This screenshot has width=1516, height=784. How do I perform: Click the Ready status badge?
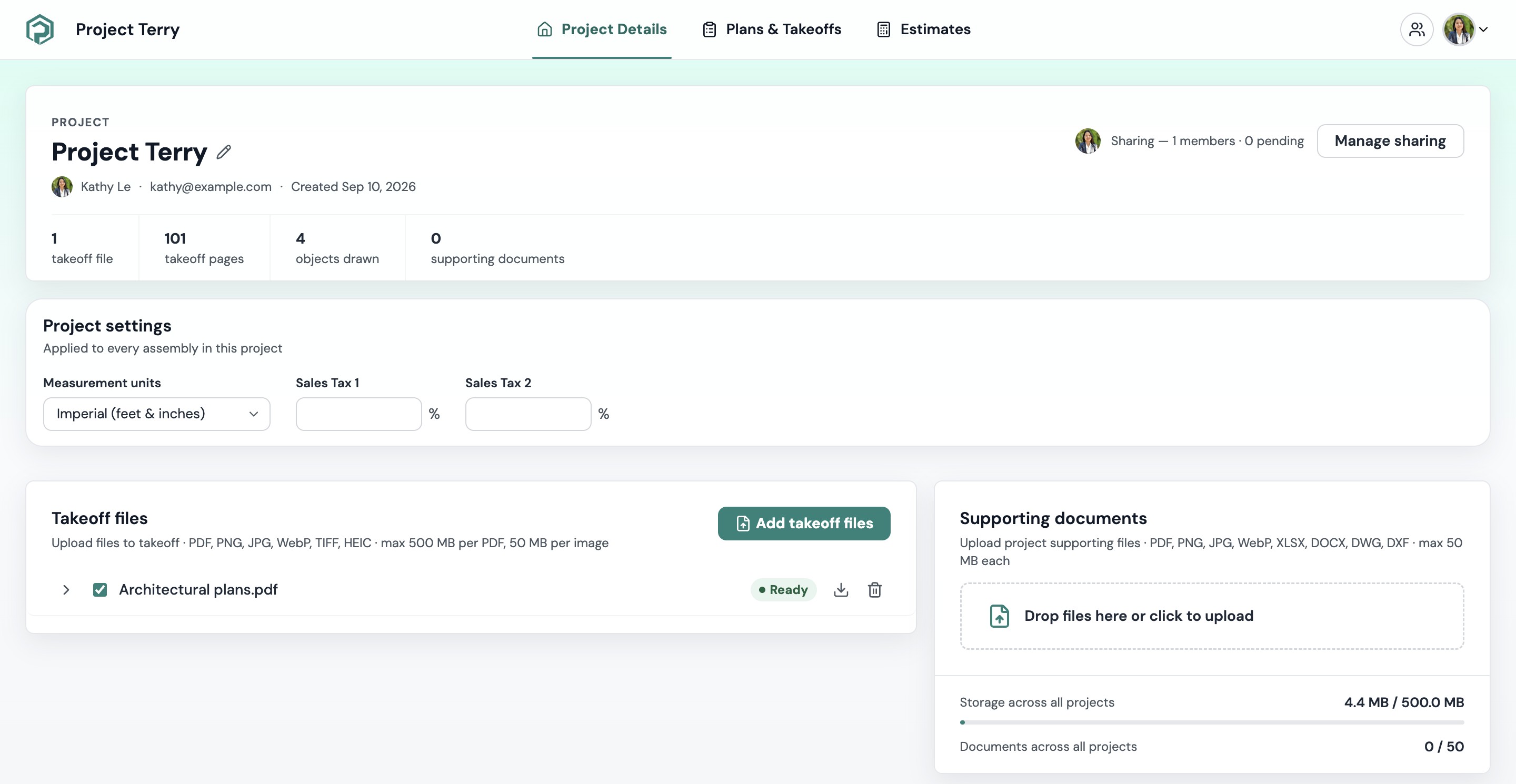click(x=783, y=590)
